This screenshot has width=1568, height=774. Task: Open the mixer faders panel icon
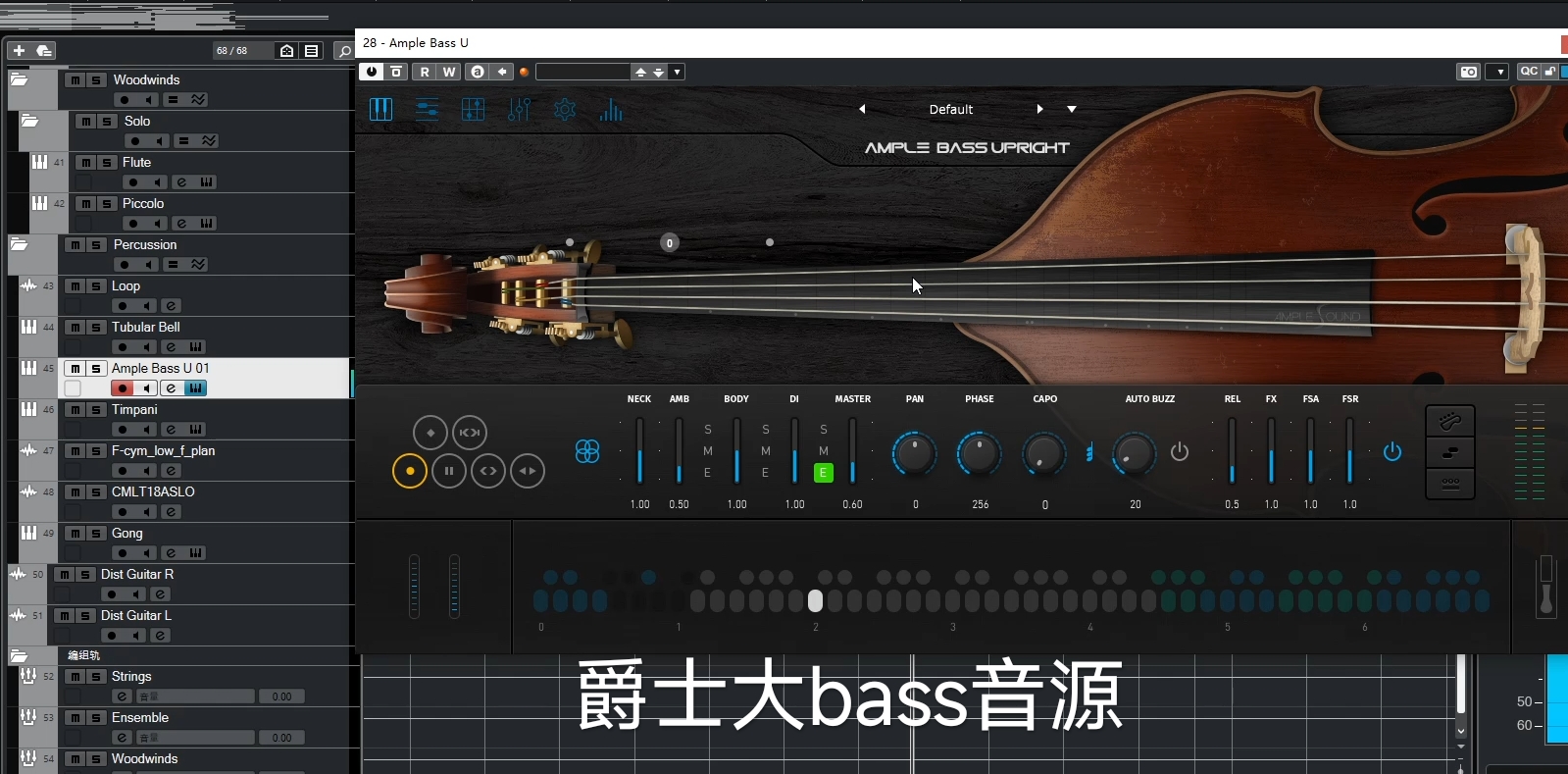pos(519,110)
